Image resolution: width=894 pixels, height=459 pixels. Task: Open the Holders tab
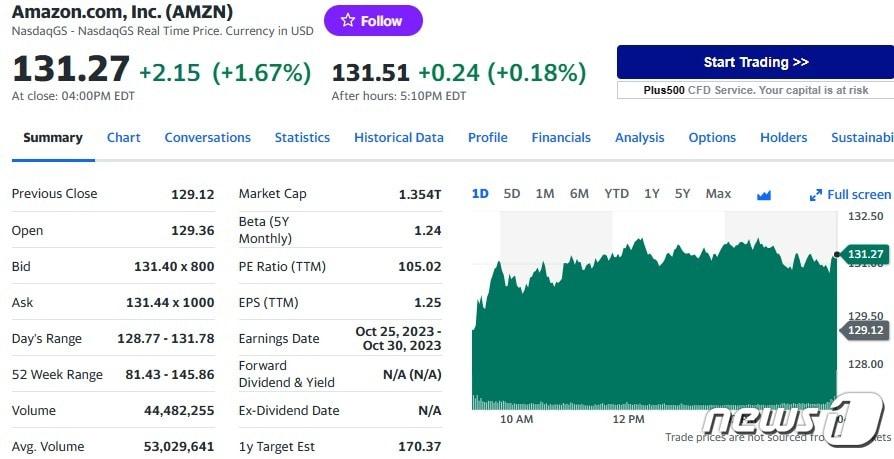click(783, 138)
